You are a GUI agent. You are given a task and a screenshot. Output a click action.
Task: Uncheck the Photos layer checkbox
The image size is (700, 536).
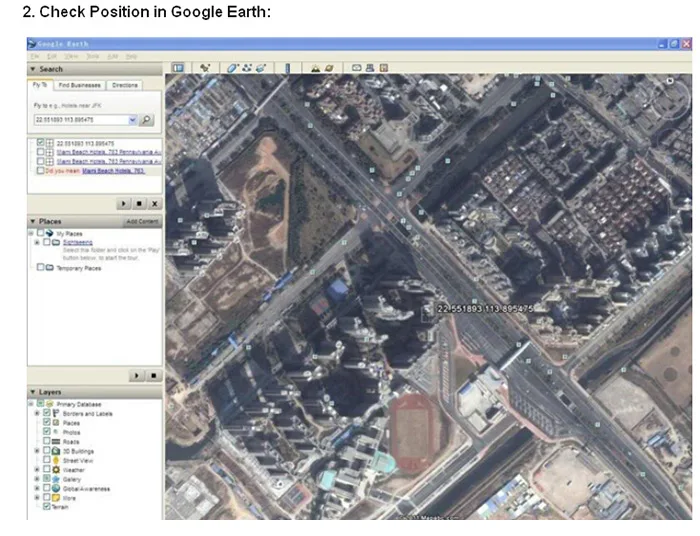coord(46,432)
